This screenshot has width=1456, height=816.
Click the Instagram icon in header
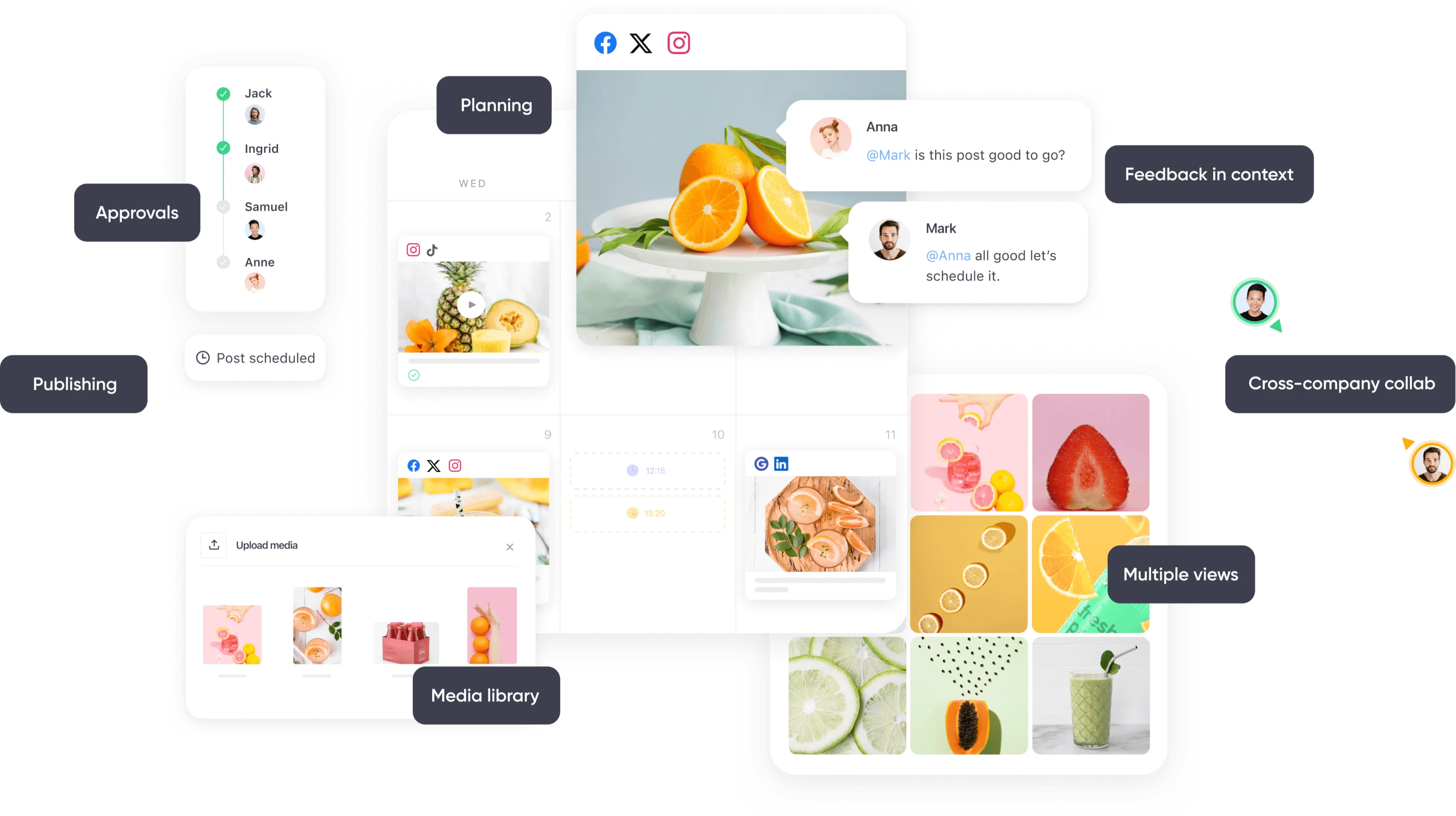[x=680, y=43]
